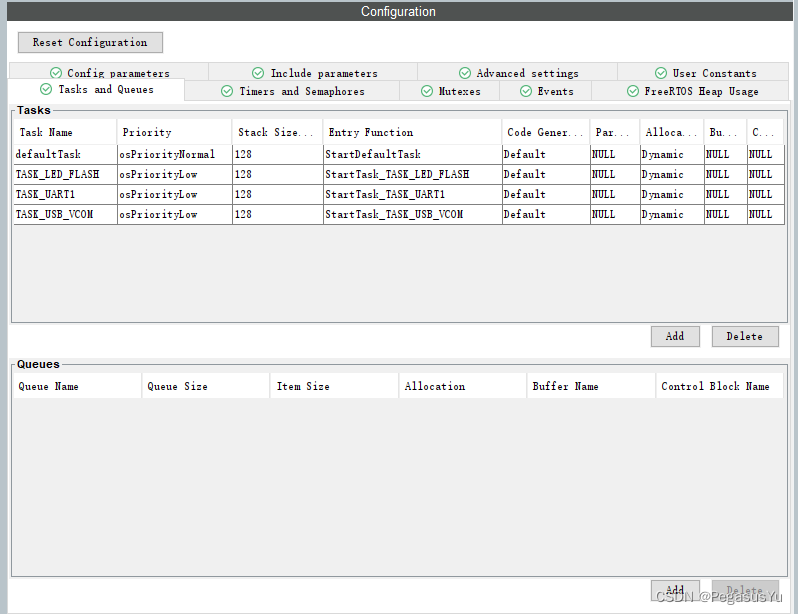Click the Queue Name column header

(x=48, y=386)
